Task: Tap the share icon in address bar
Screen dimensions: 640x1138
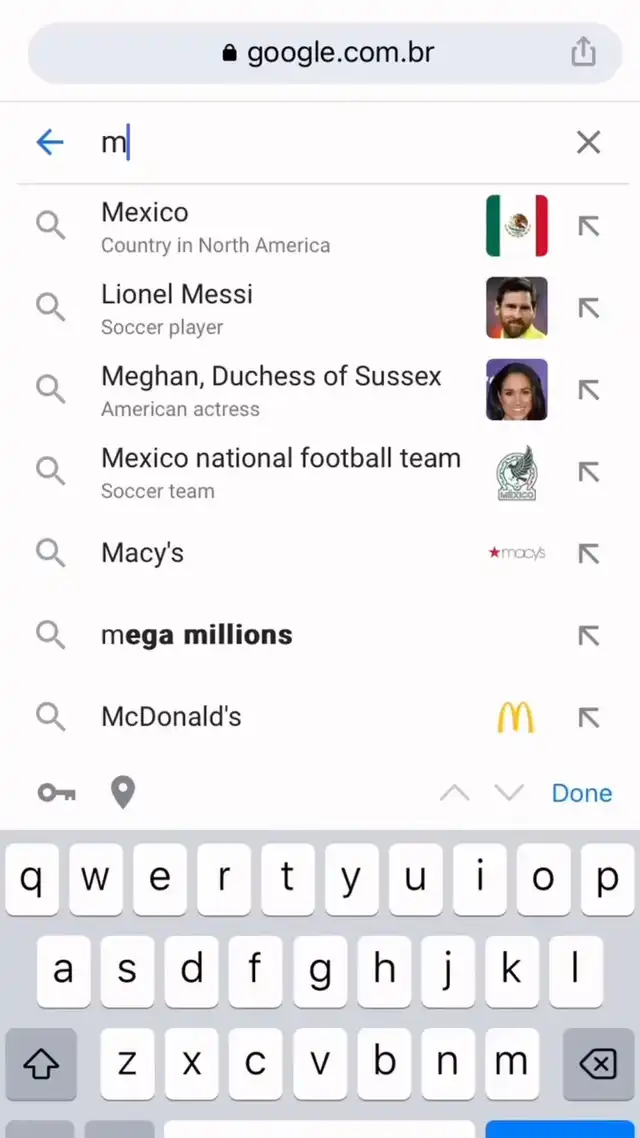Action: (x=584, y=53)
